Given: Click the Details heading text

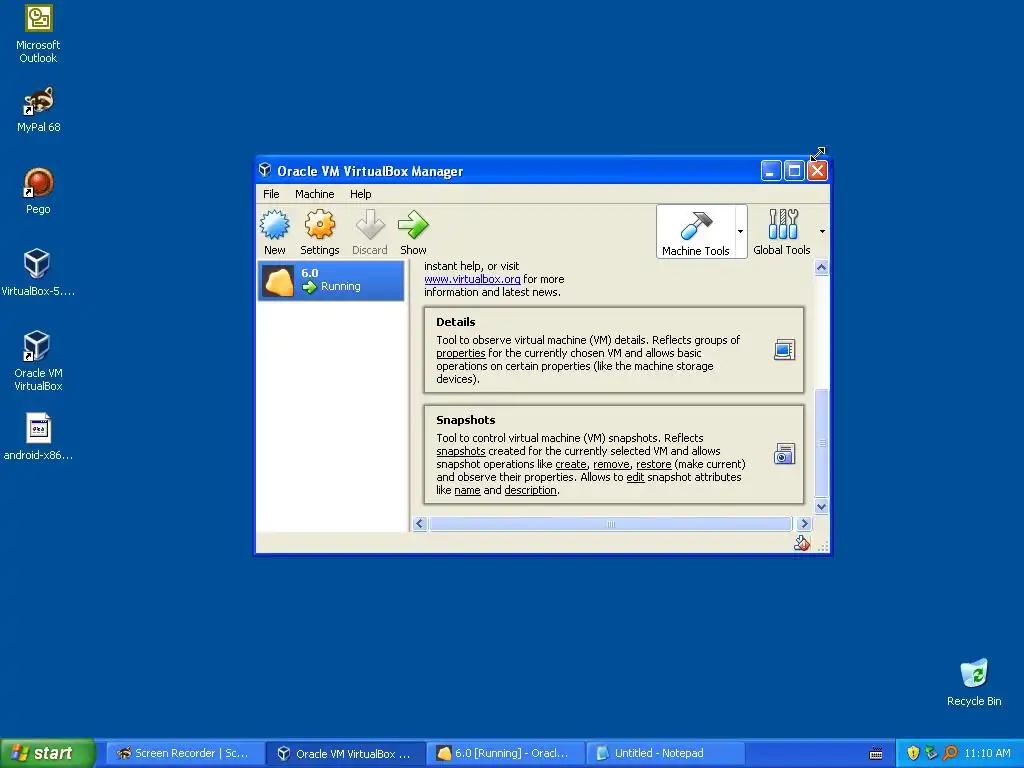Looking at the screenshot, I should [456, 322].
